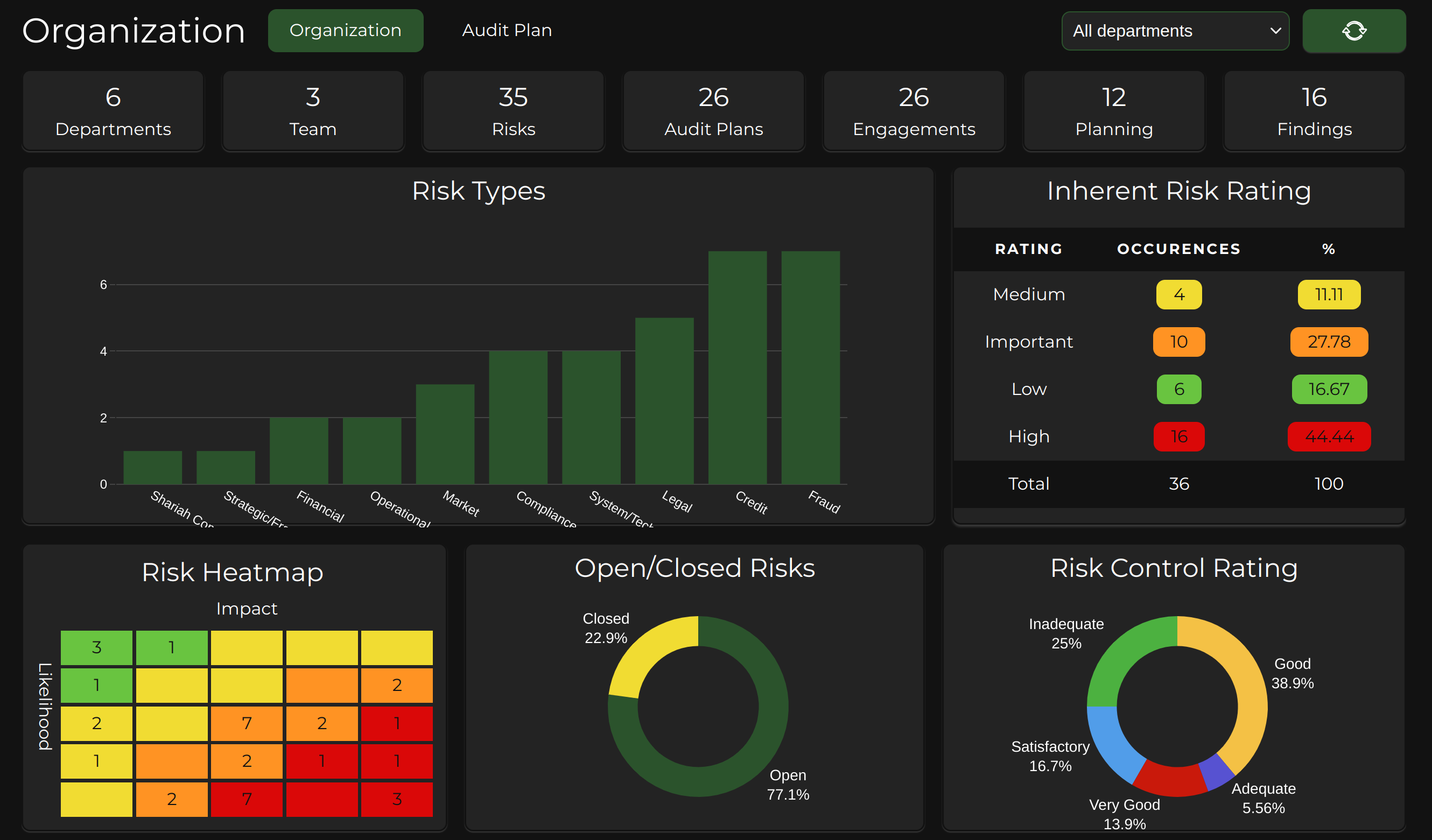Click the Market bar in the chart

(x=445, y=434)
